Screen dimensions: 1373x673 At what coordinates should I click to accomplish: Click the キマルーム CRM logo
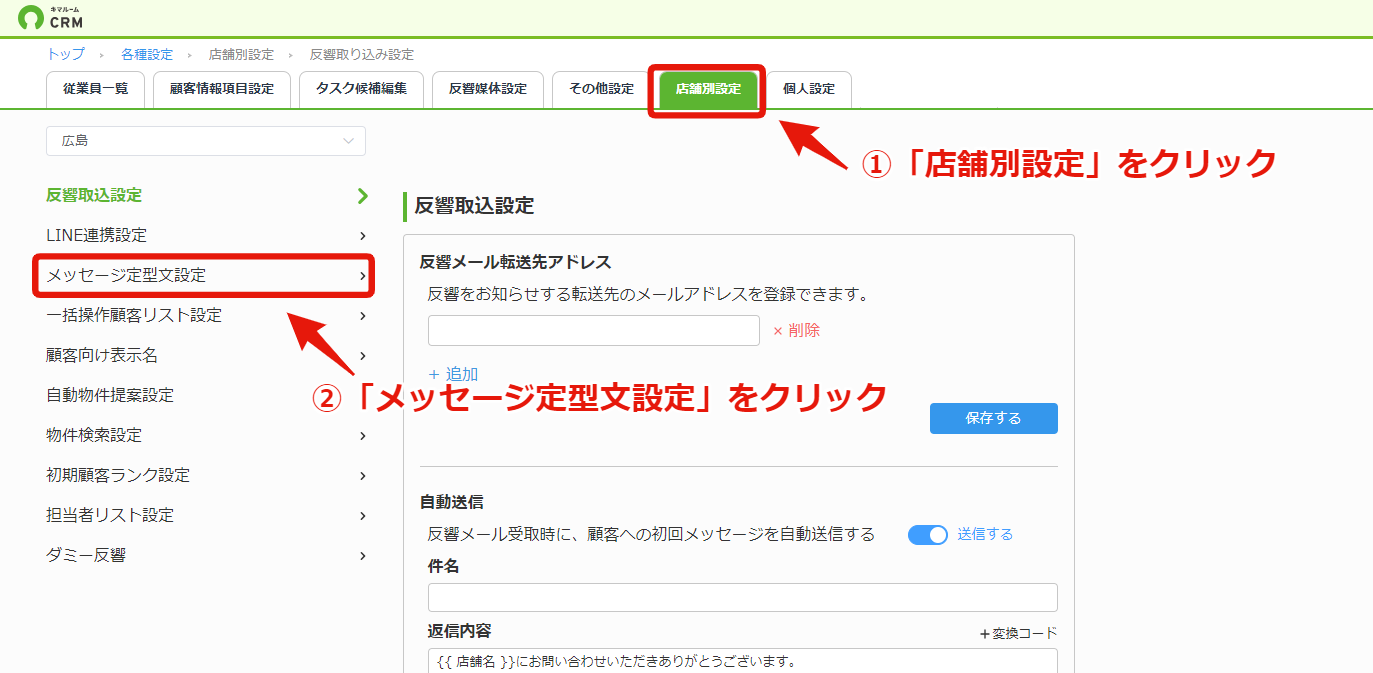[51, 17]
